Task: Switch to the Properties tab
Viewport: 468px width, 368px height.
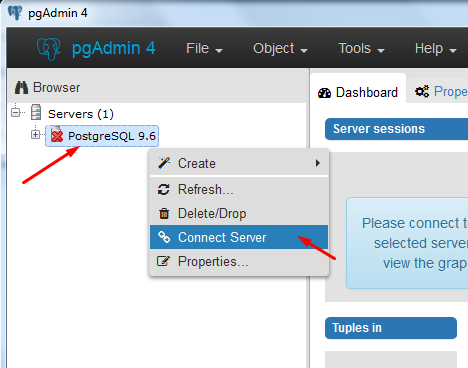Action: click(x=437, y=91)
